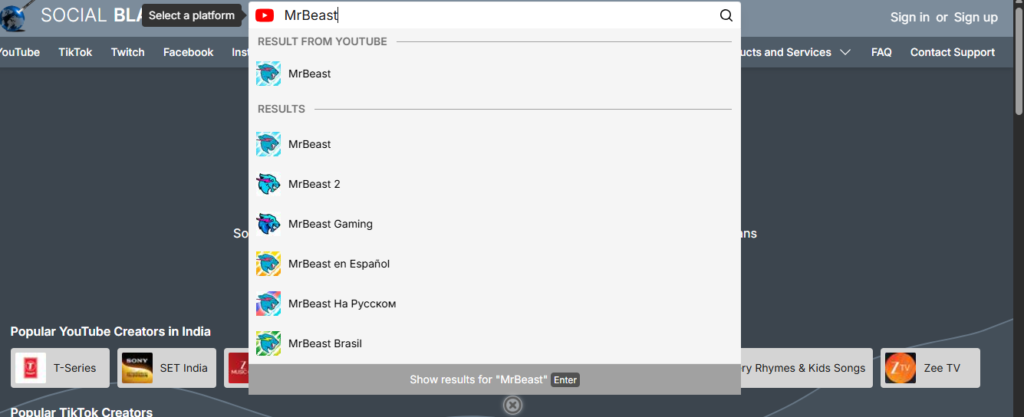
Task: Click the magnifying glass search icon
Action: (x=726, y=16)
